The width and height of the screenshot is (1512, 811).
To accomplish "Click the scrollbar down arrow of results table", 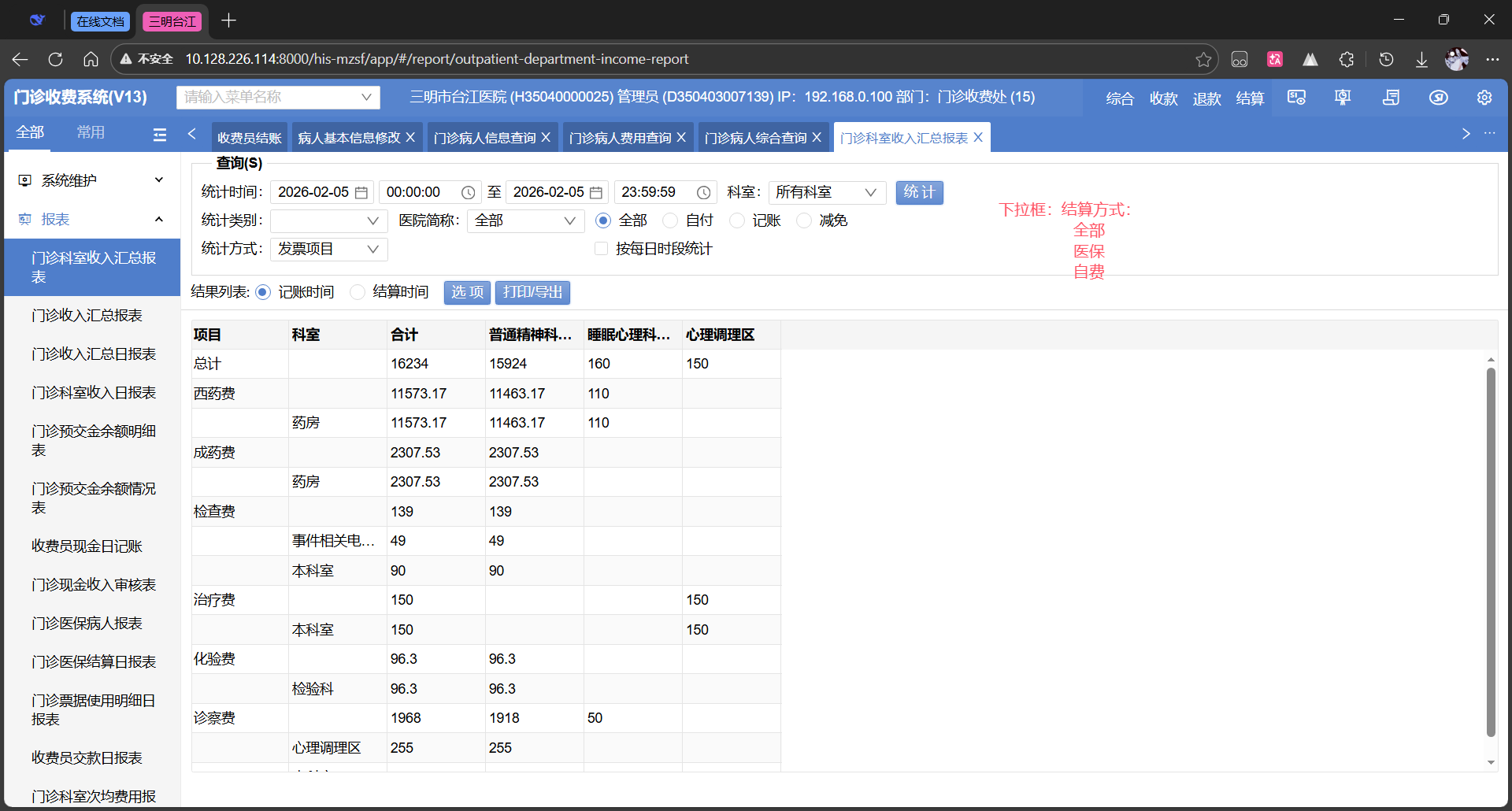I will pos(1491,762).
